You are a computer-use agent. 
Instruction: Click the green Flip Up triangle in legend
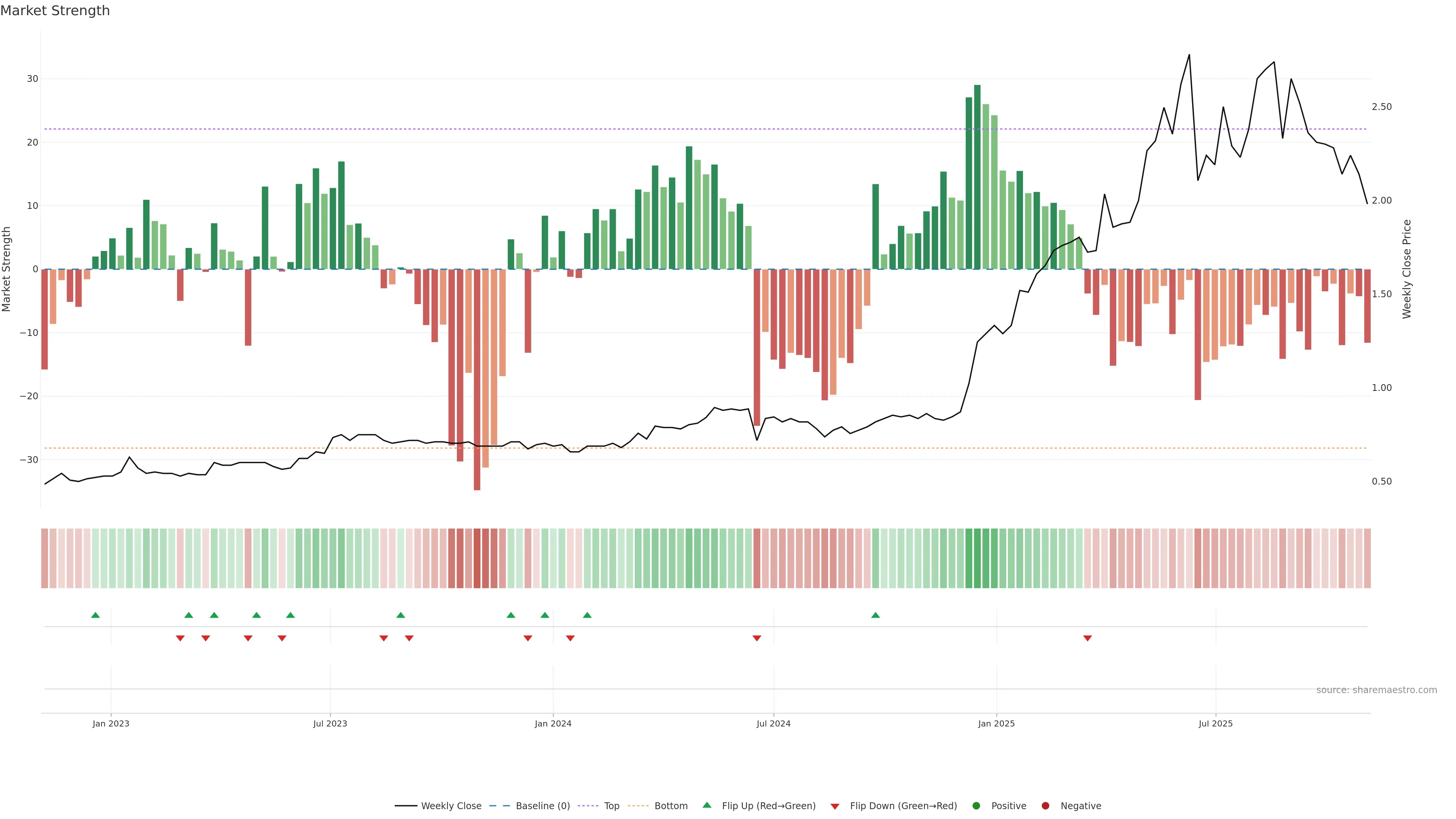[706, 805]
